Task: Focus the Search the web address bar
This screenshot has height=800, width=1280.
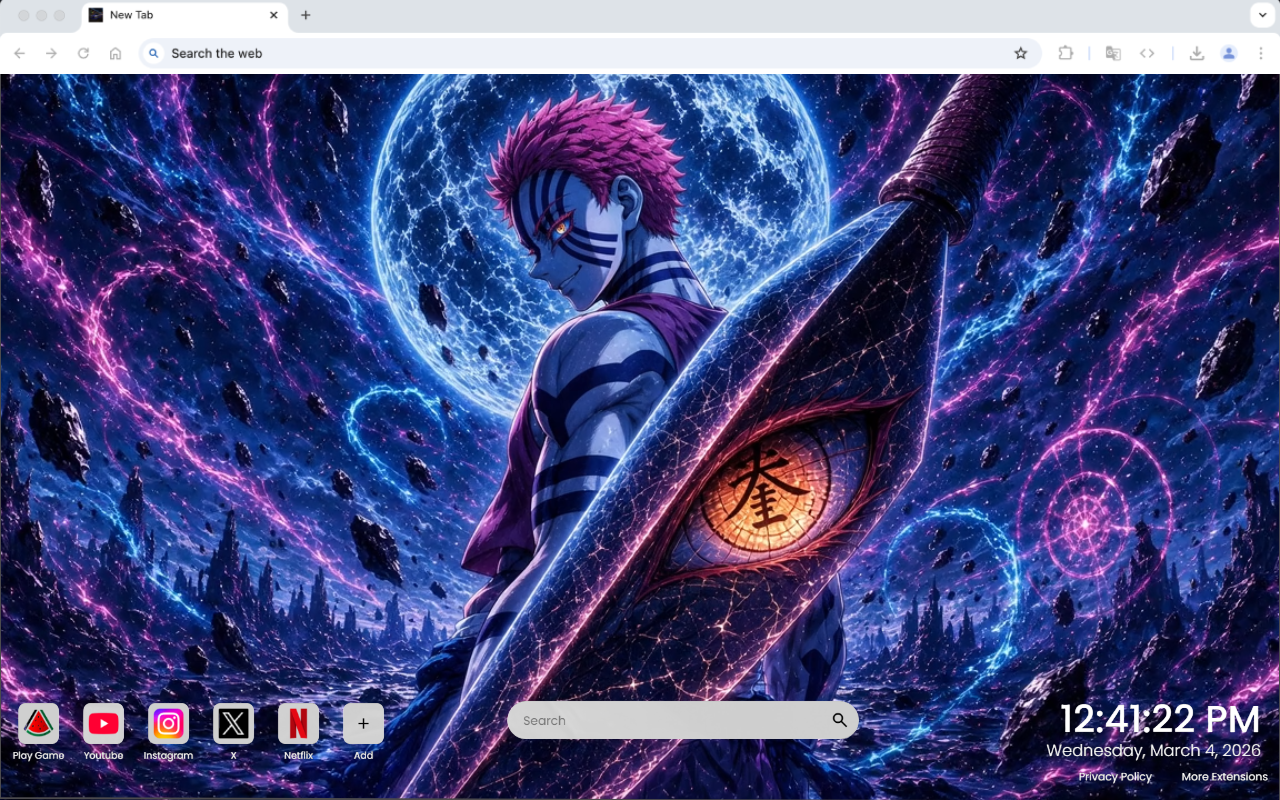Action: pos(590,53)
